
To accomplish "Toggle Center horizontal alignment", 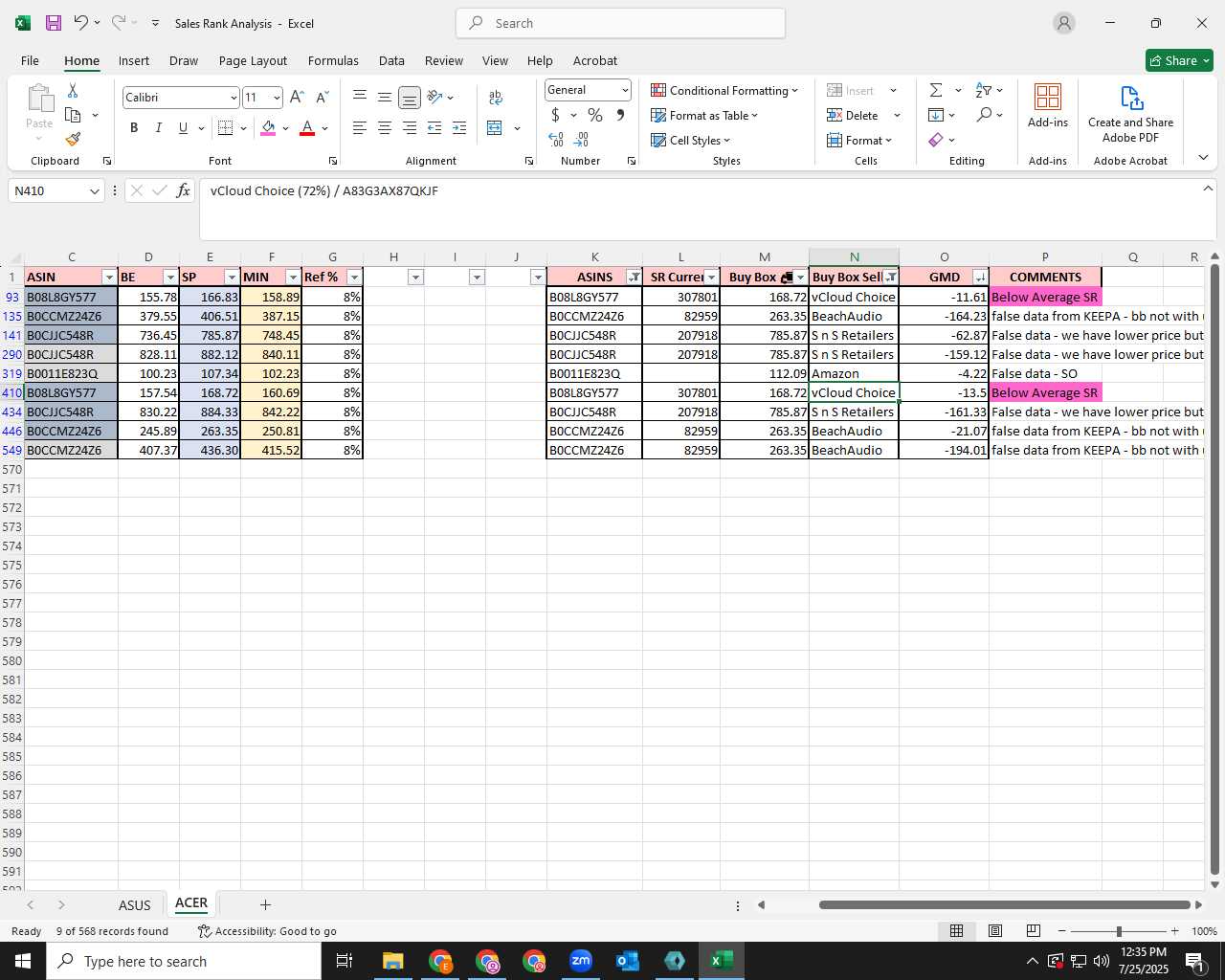I will click(384, 127).
